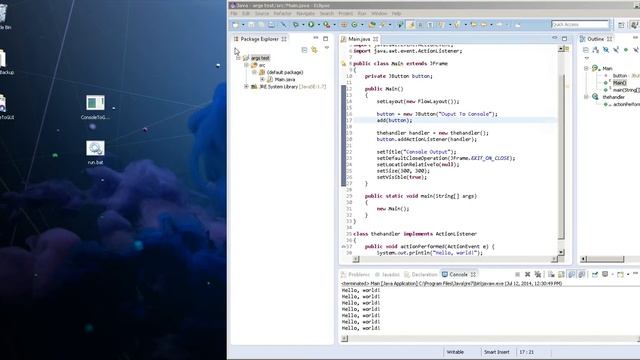Open the File menu
640x360 pixels.
pos(234,13)
